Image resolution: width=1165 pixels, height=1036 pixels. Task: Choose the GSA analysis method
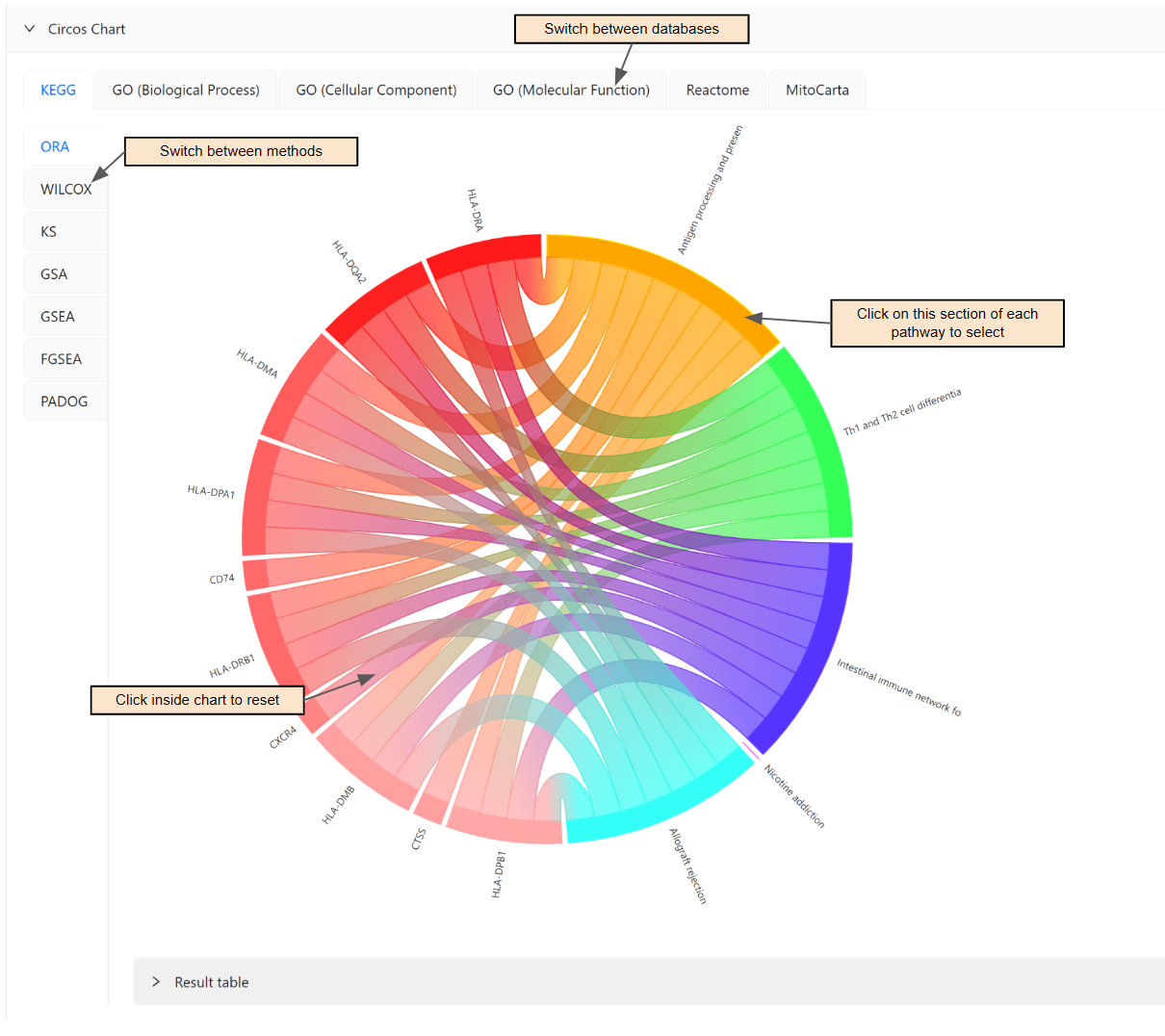pyautogui.click(x=52, y=273)
